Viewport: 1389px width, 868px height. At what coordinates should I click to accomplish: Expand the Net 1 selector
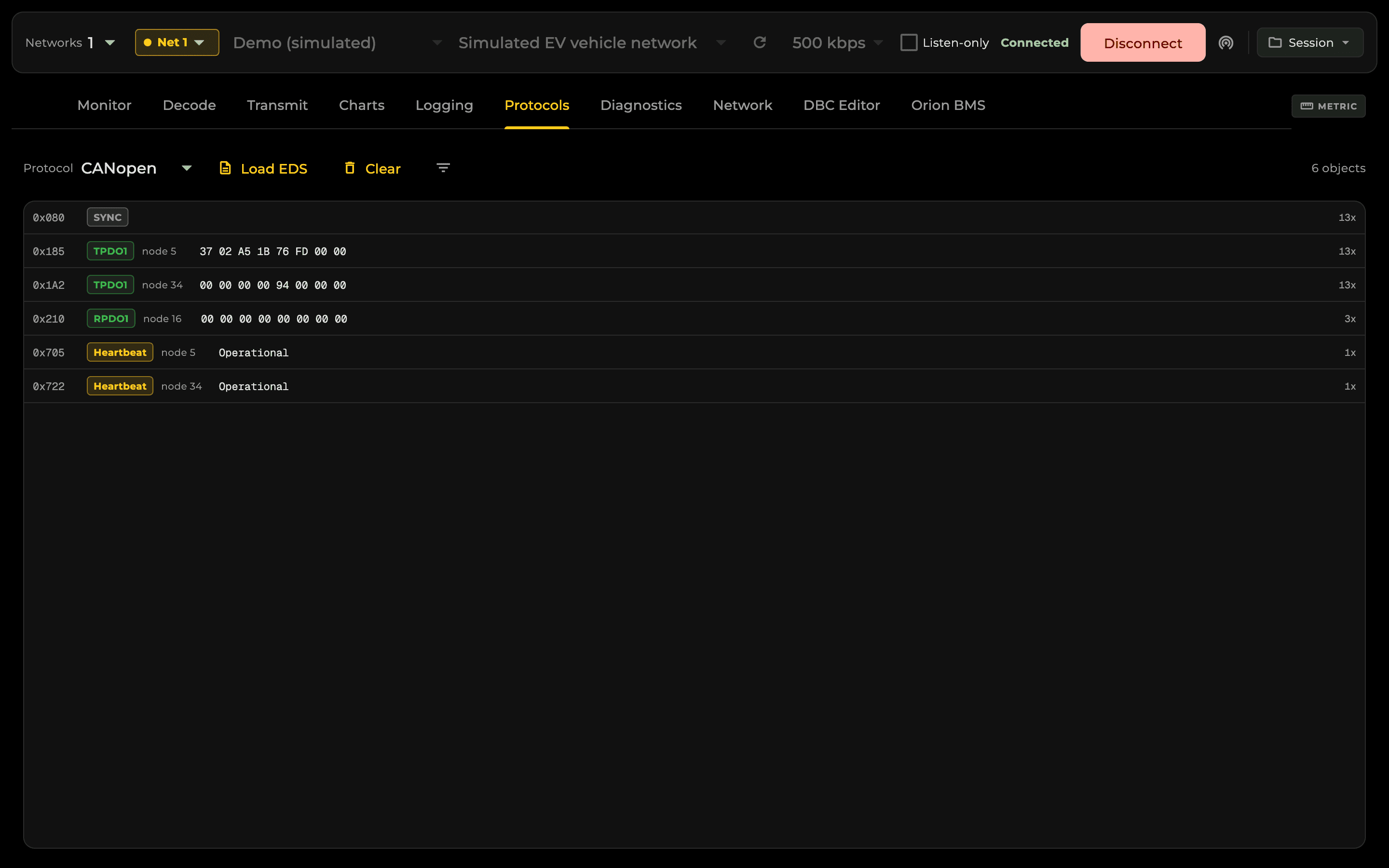[x=177, y=42]
